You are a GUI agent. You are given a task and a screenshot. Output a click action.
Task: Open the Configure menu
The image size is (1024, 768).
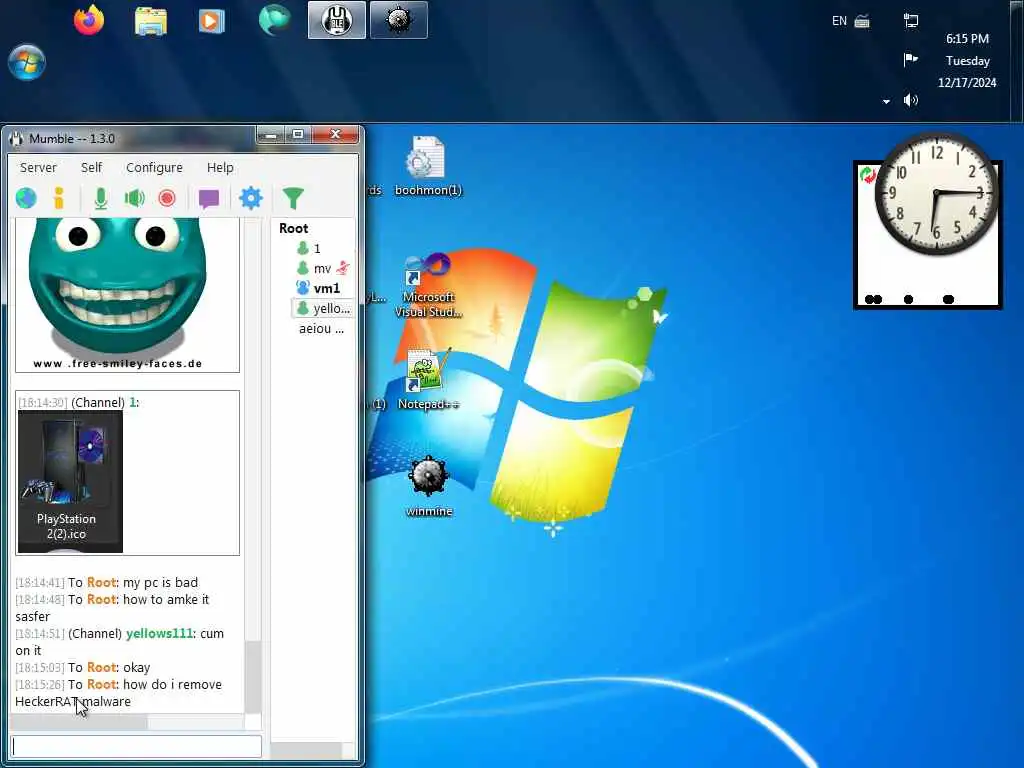pos(154,167)
